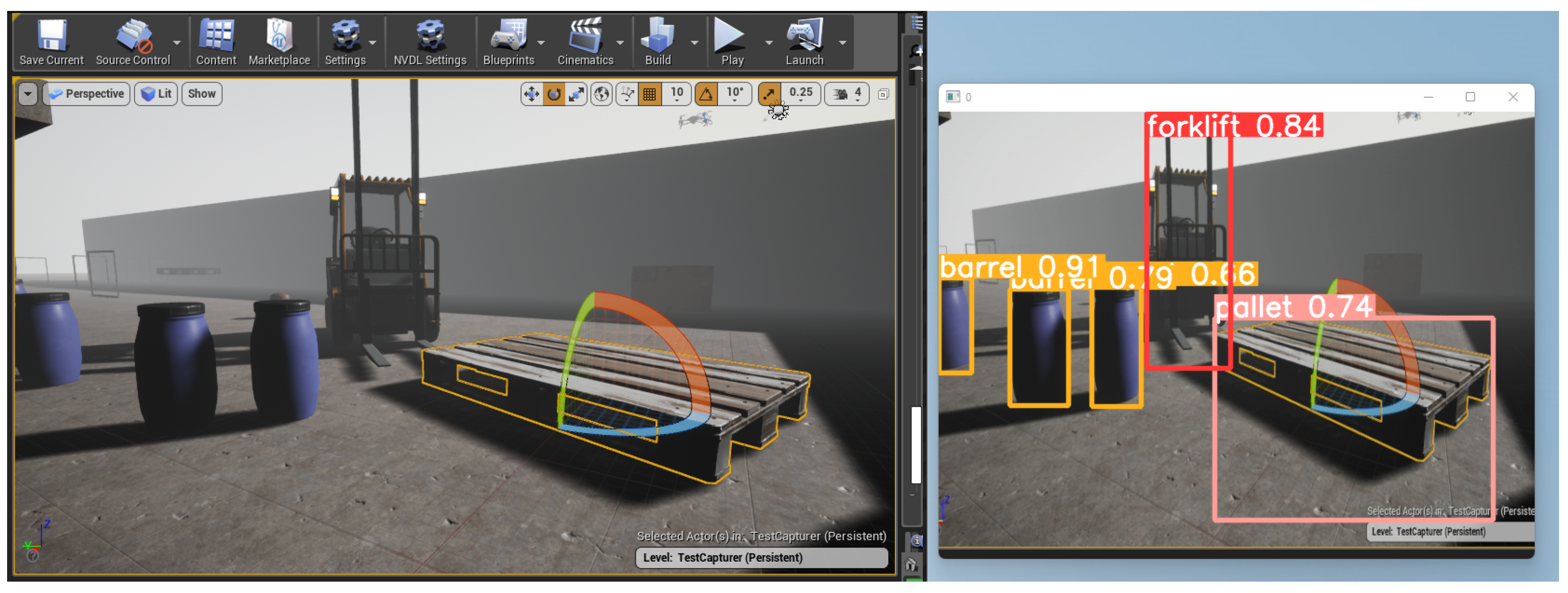Toggle rotation angle snapping

point(706,94)
